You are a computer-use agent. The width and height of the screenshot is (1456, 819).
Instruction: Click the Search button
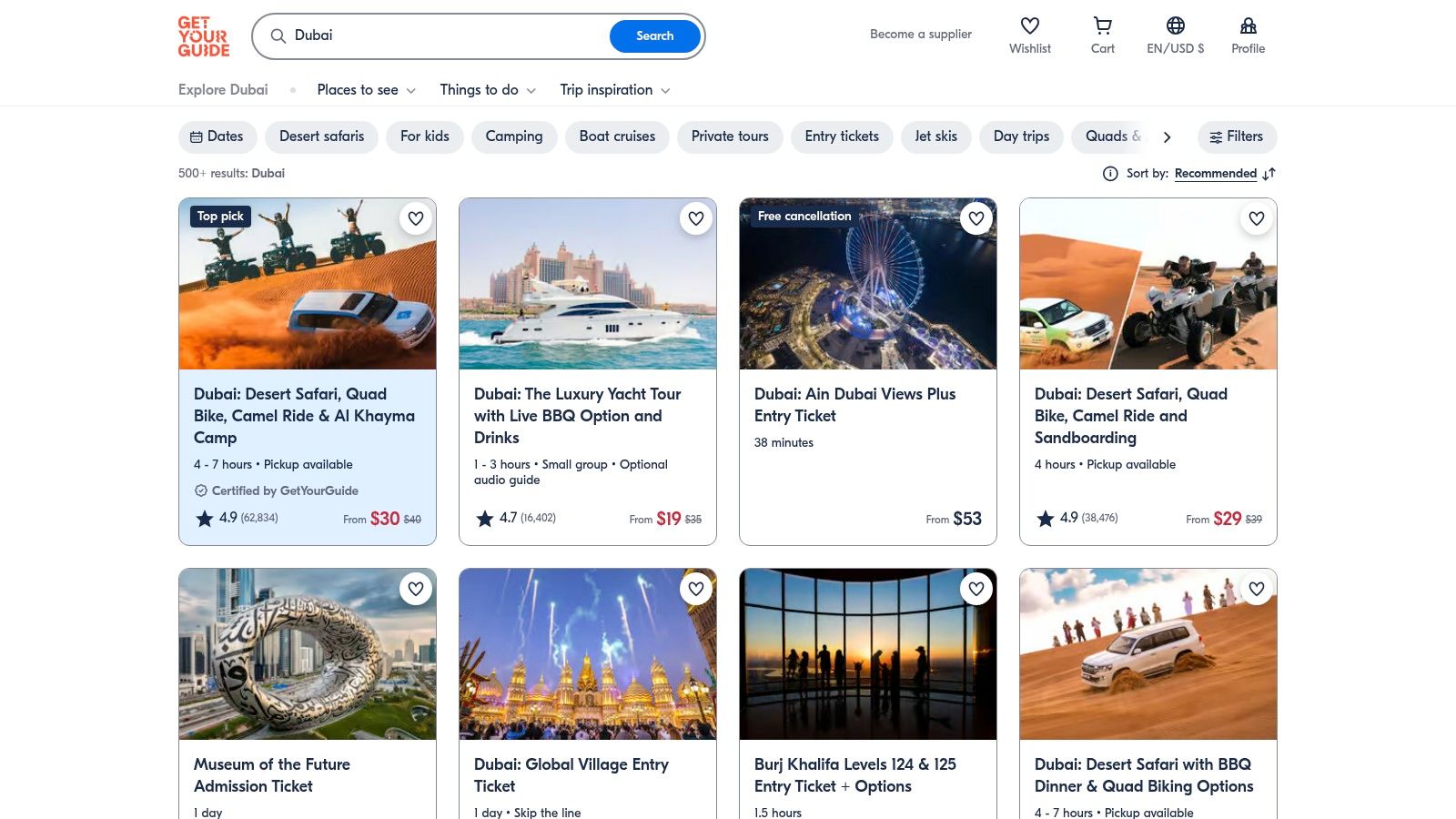(x=654, y=36)
